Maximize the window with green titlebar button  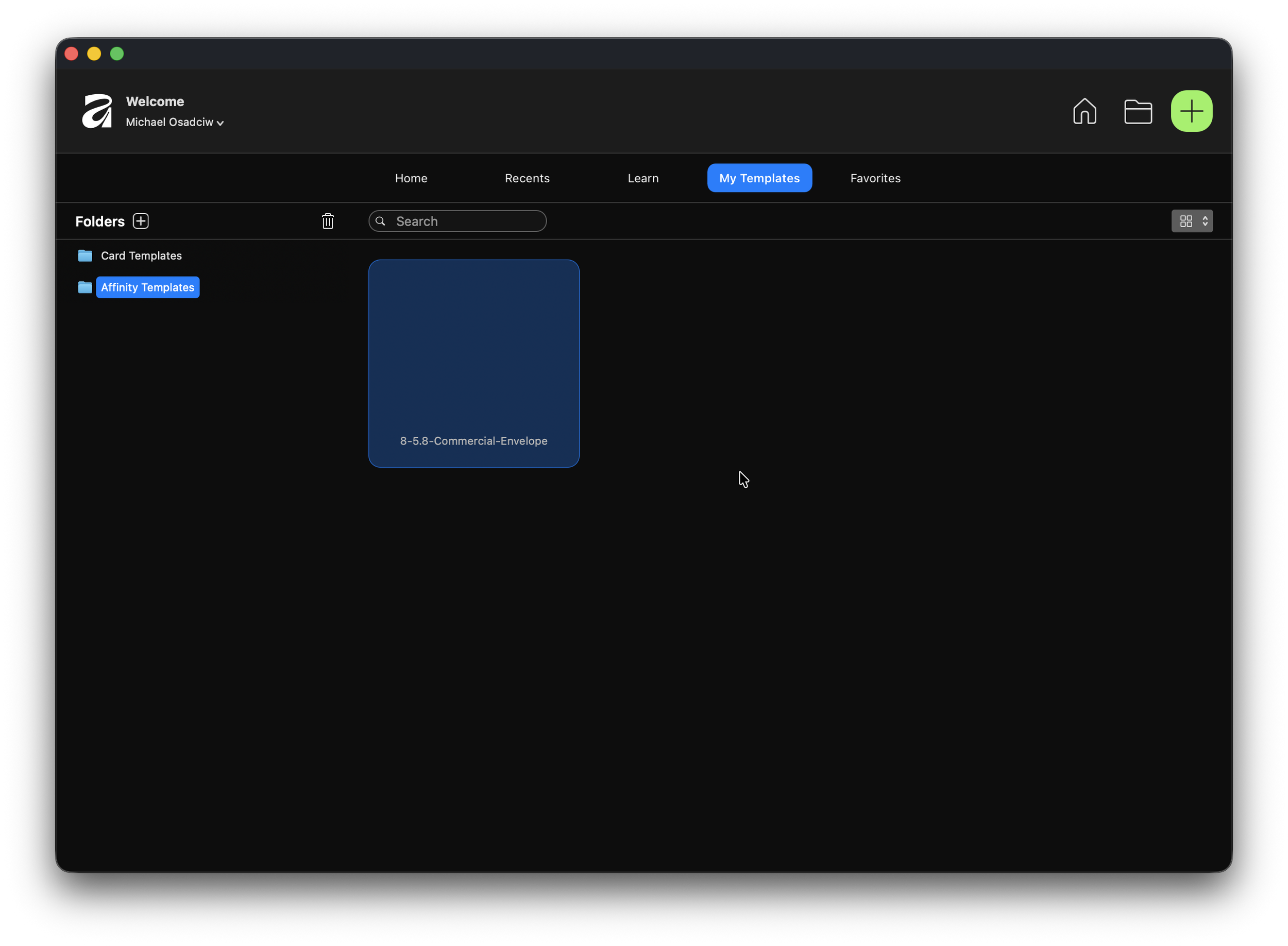(x=117, y=54)
